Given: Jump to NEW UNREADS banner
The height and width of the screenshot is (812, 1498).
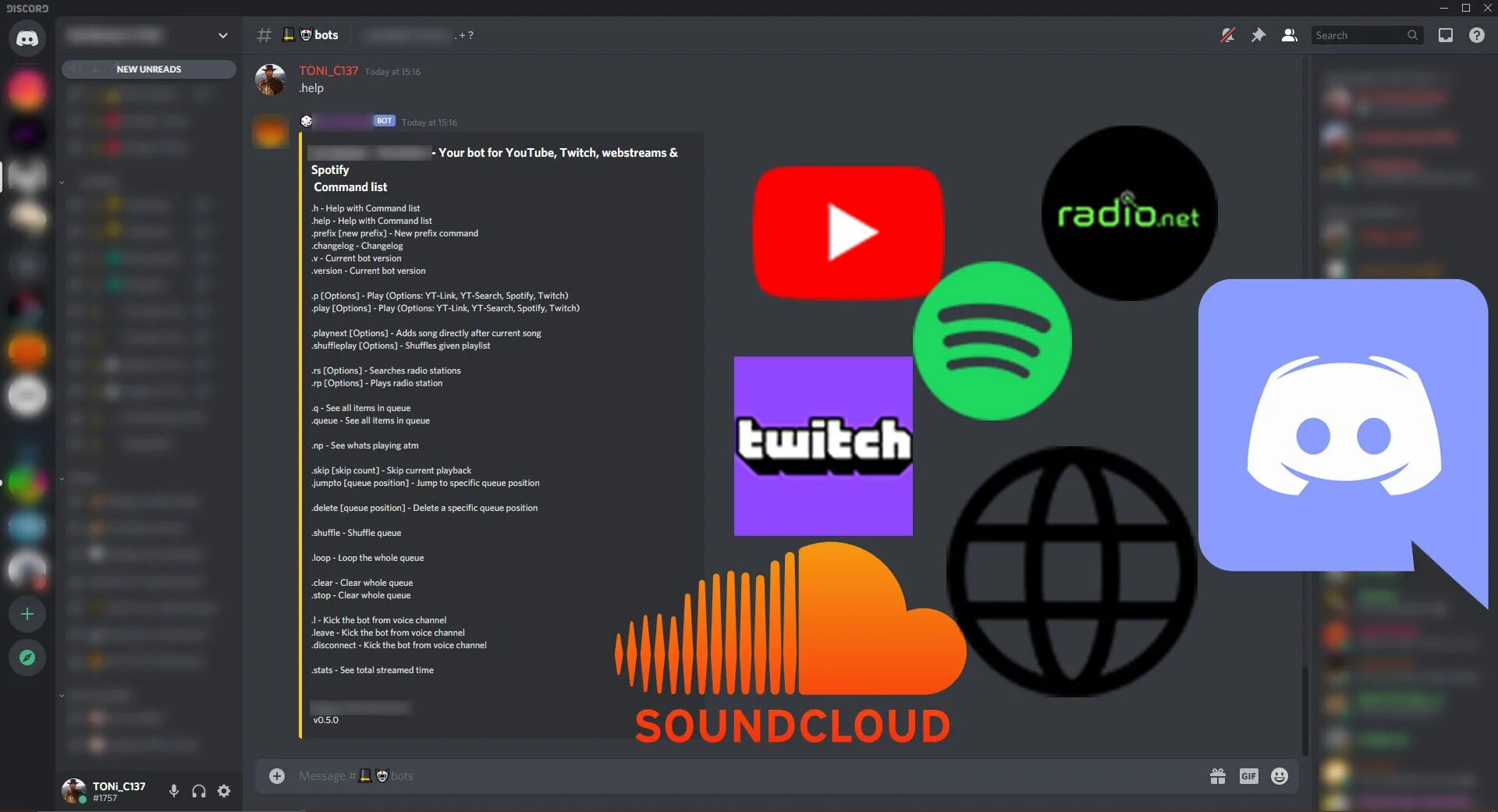Looking at the screenshot, I should (x=149, y=69).
